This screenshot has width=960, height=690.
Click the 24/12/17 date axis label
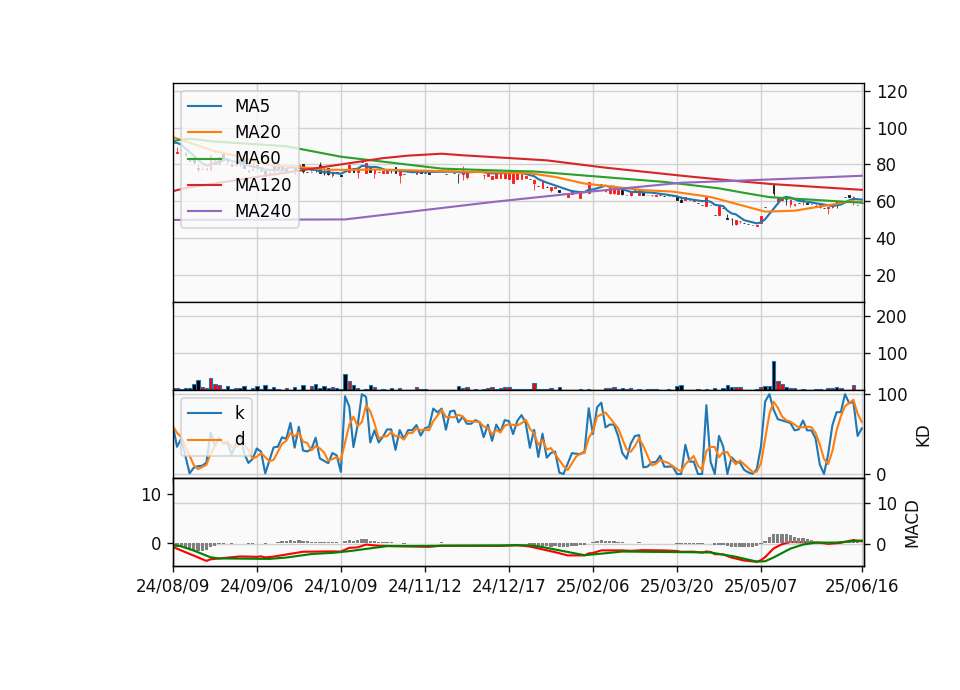point(508,586)
